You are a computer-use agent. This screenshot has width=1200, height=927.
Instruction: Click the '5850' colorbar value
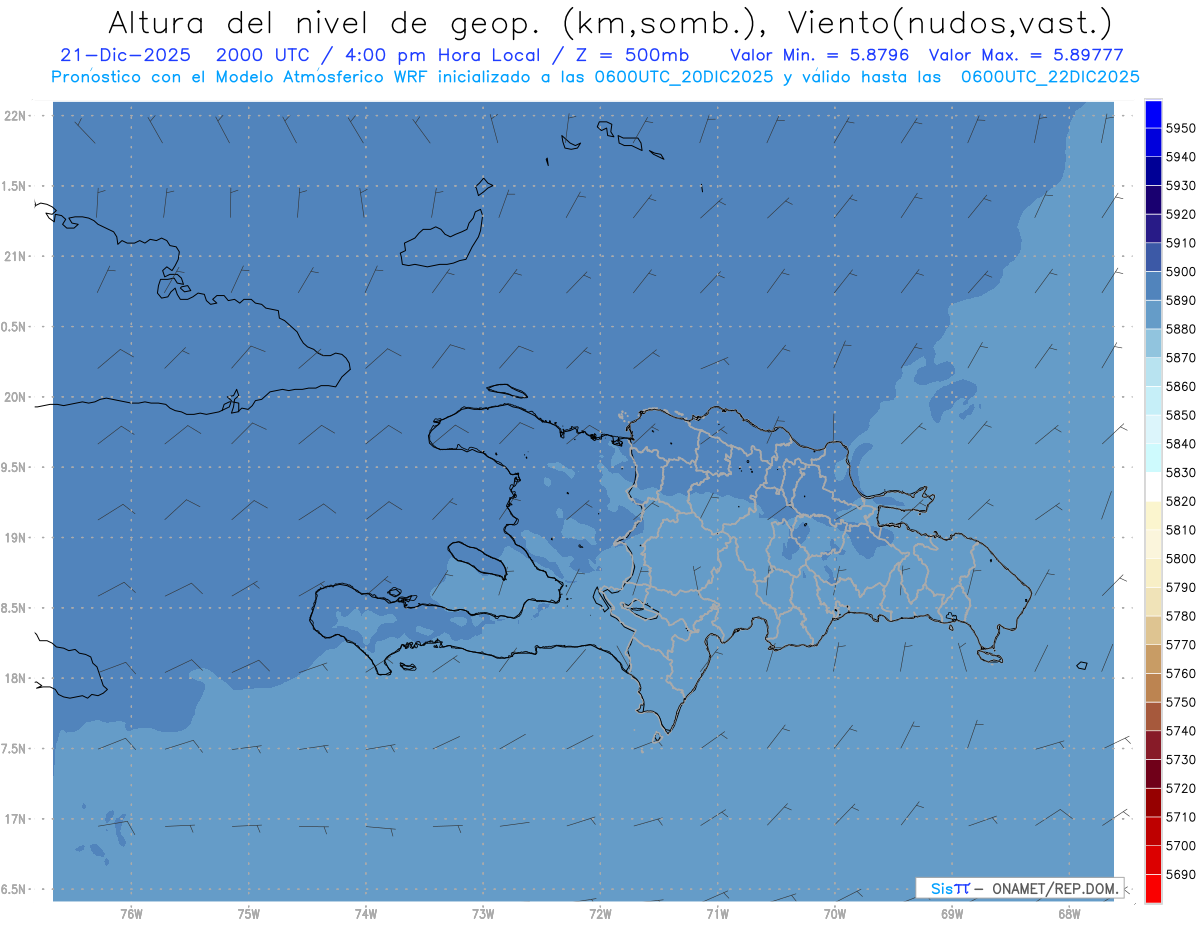click(1181, 415)
